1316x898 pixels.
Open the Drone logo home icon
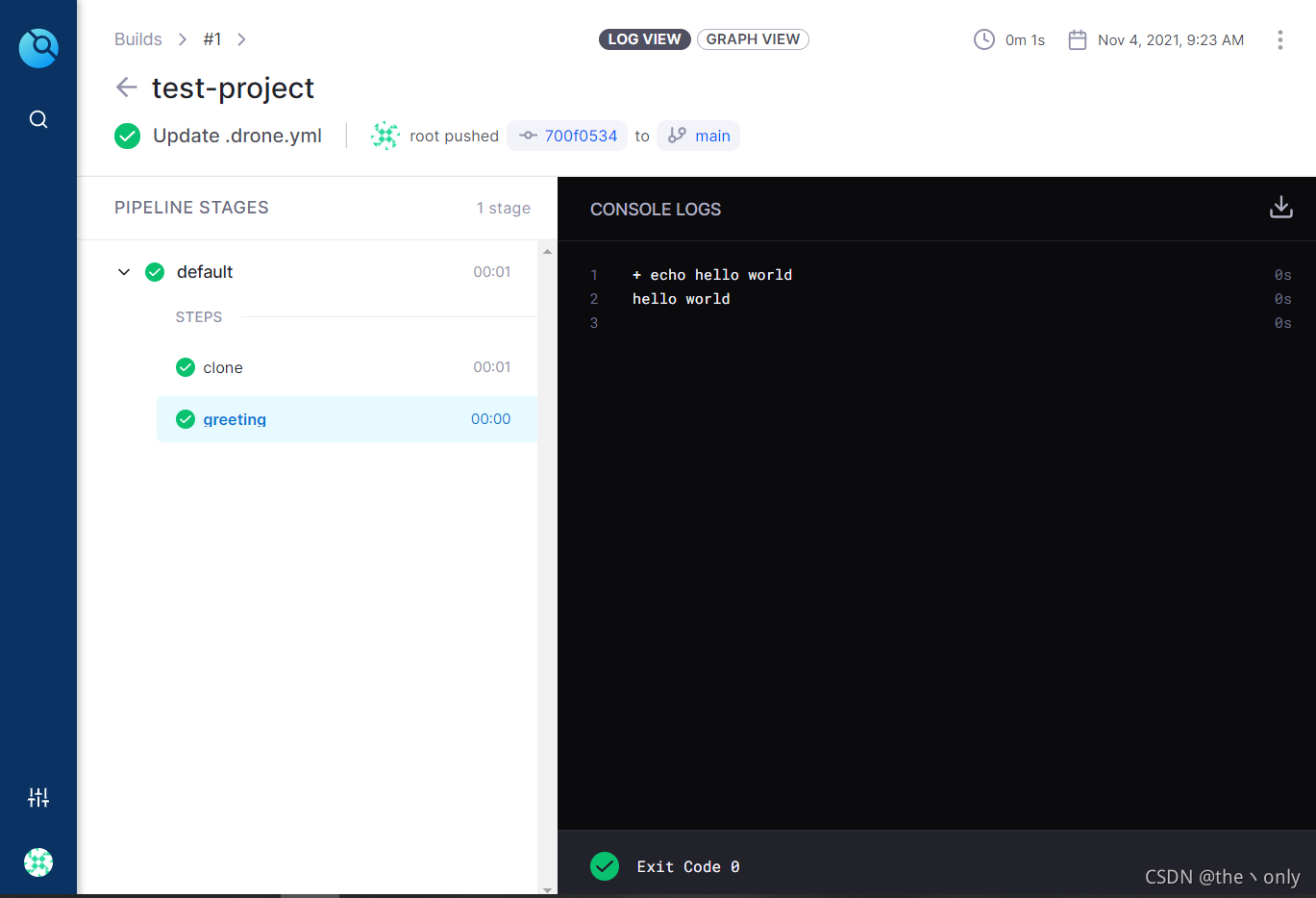(x=38, y=47)
